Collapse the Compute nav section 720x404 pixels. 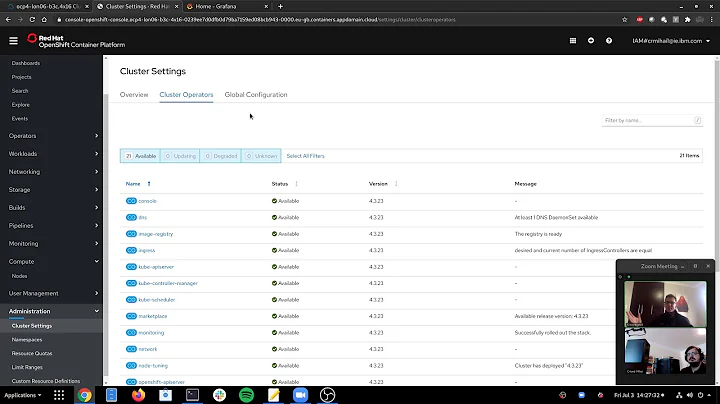point(53,262)
